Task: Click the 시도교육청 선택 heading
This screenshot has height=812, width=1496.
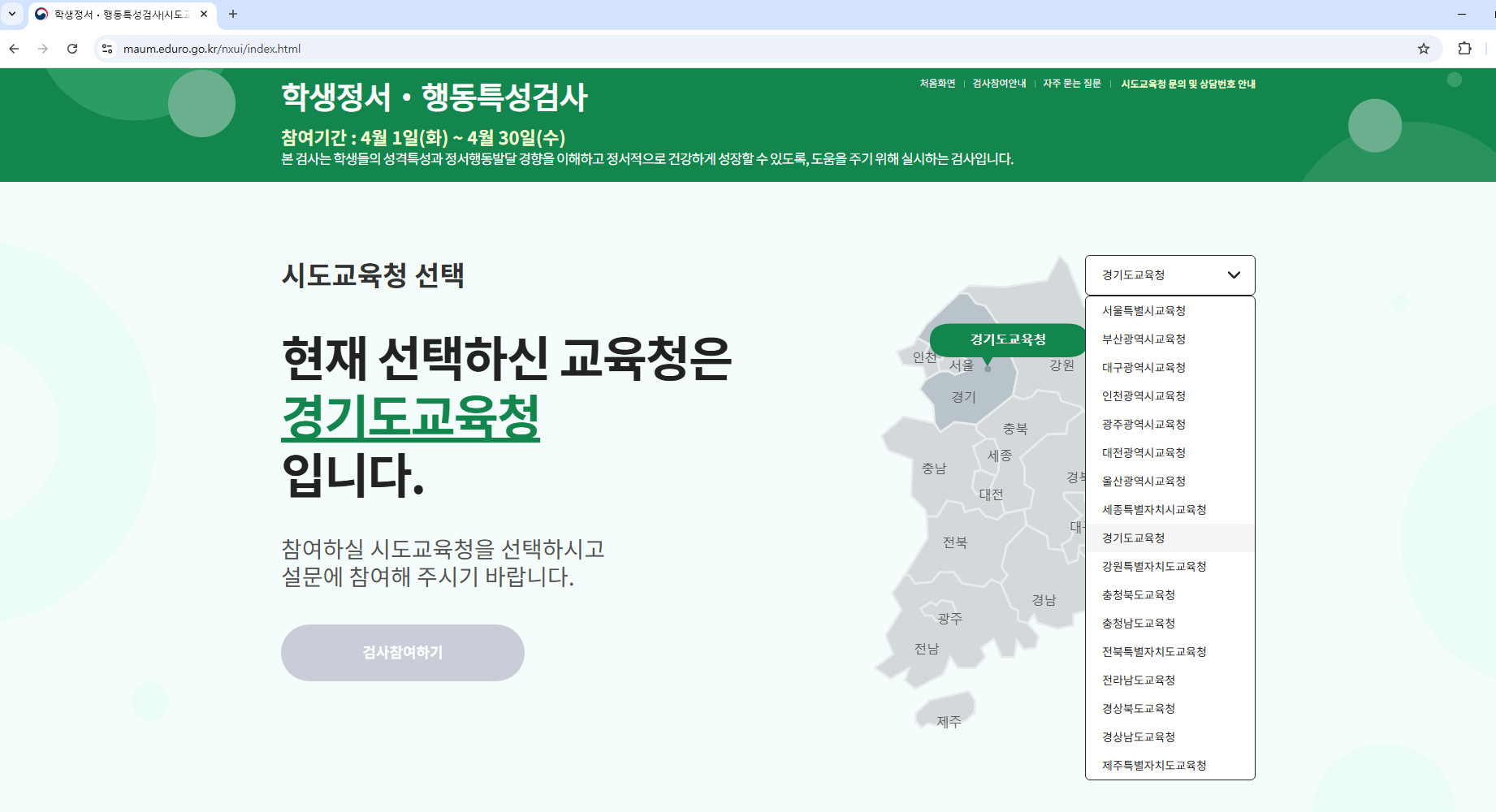Action: (373, 275)
